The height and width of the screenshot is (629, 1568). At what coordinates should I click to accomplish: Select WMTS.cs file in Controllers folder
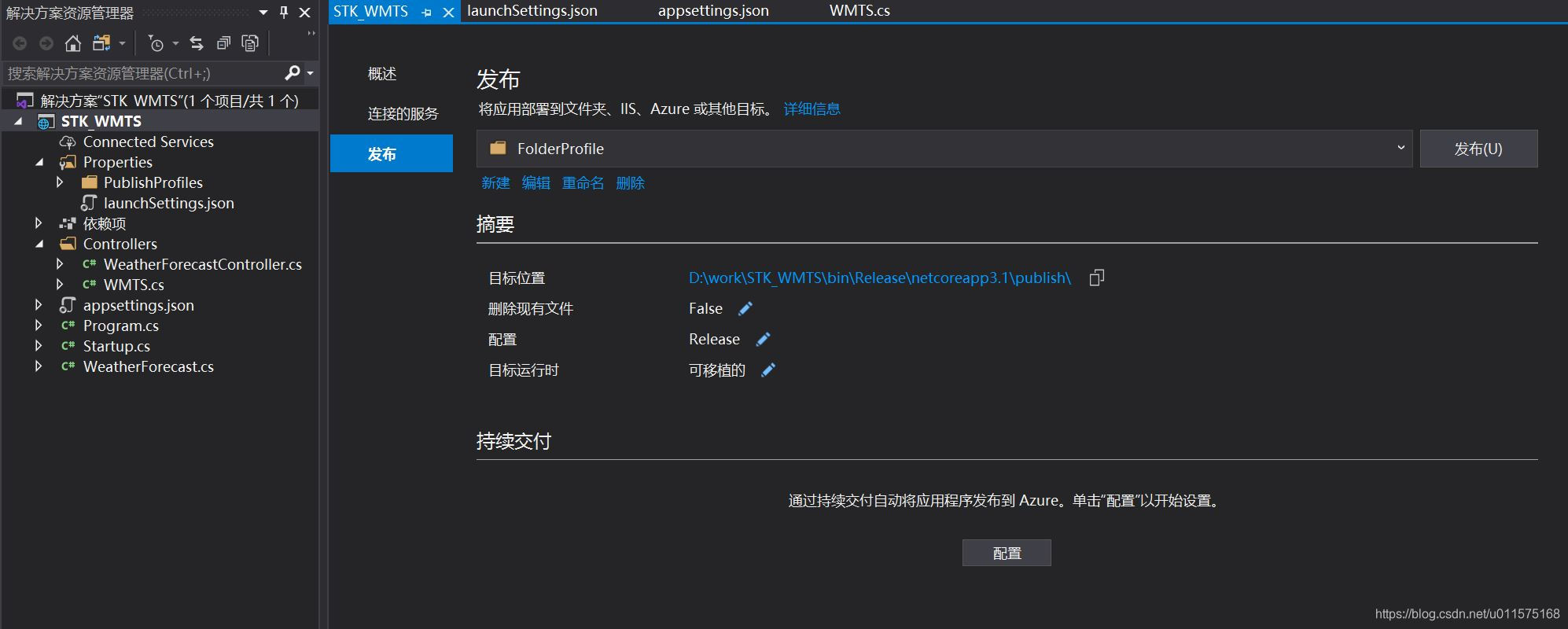(x=134, y=285)
